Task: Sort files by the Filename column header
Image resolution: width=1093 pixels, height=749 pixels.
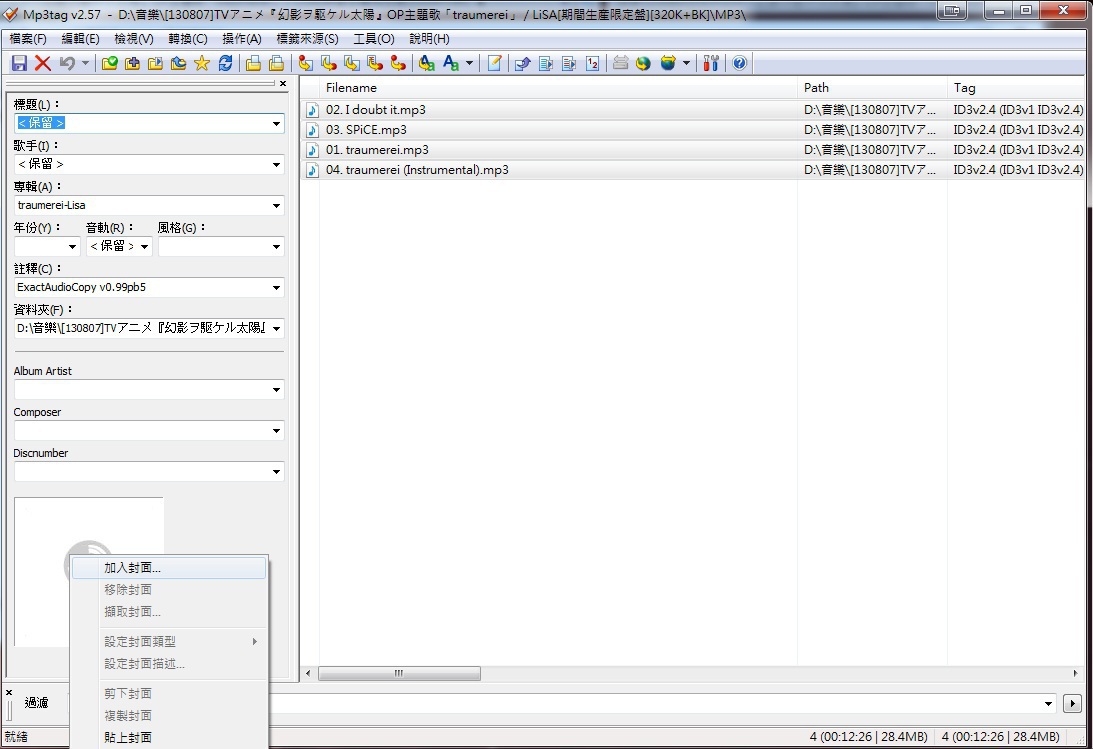Action: point(558,88)
